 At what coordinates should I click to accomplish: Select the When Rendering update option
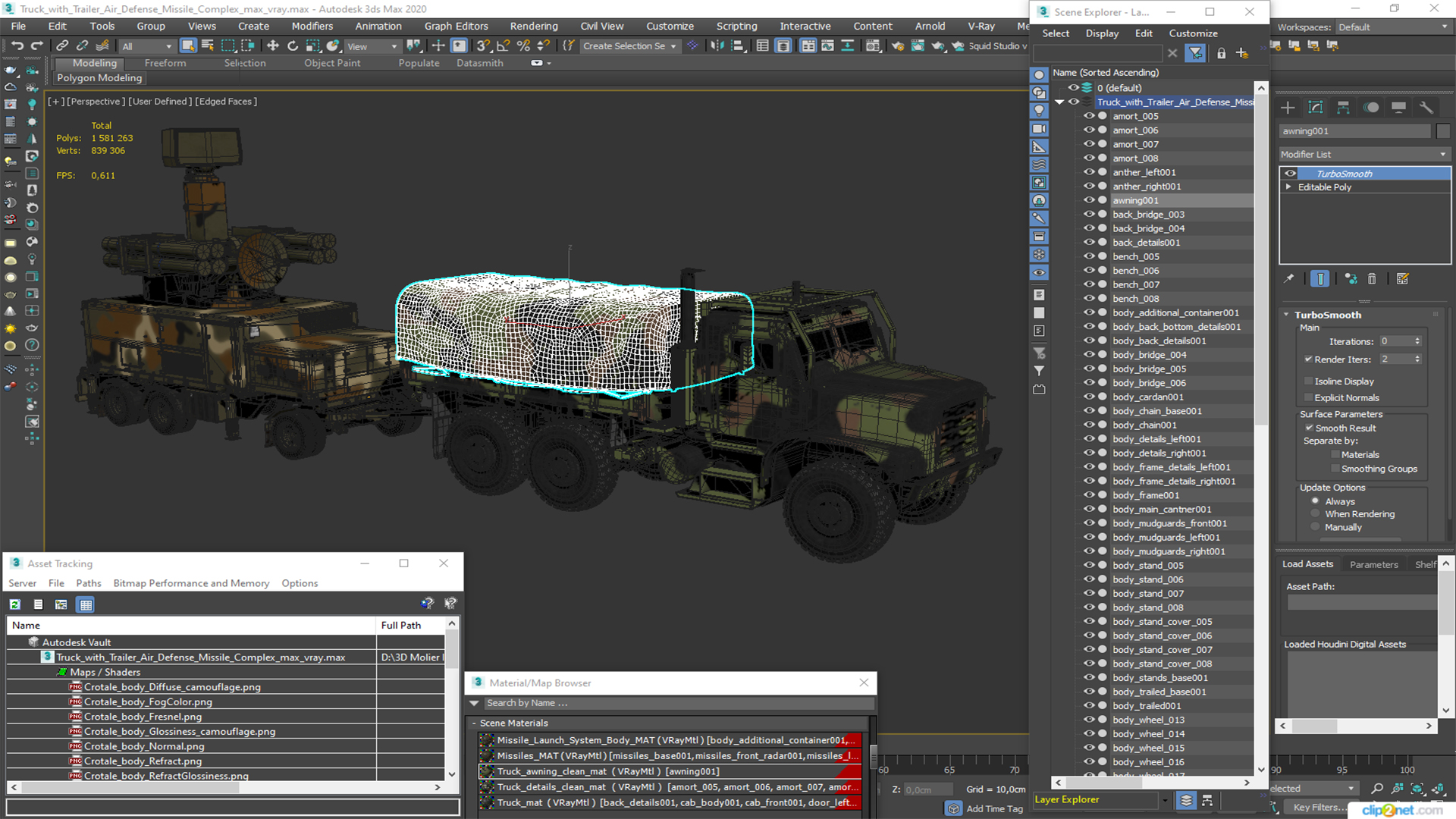[x=1316, y=514]
